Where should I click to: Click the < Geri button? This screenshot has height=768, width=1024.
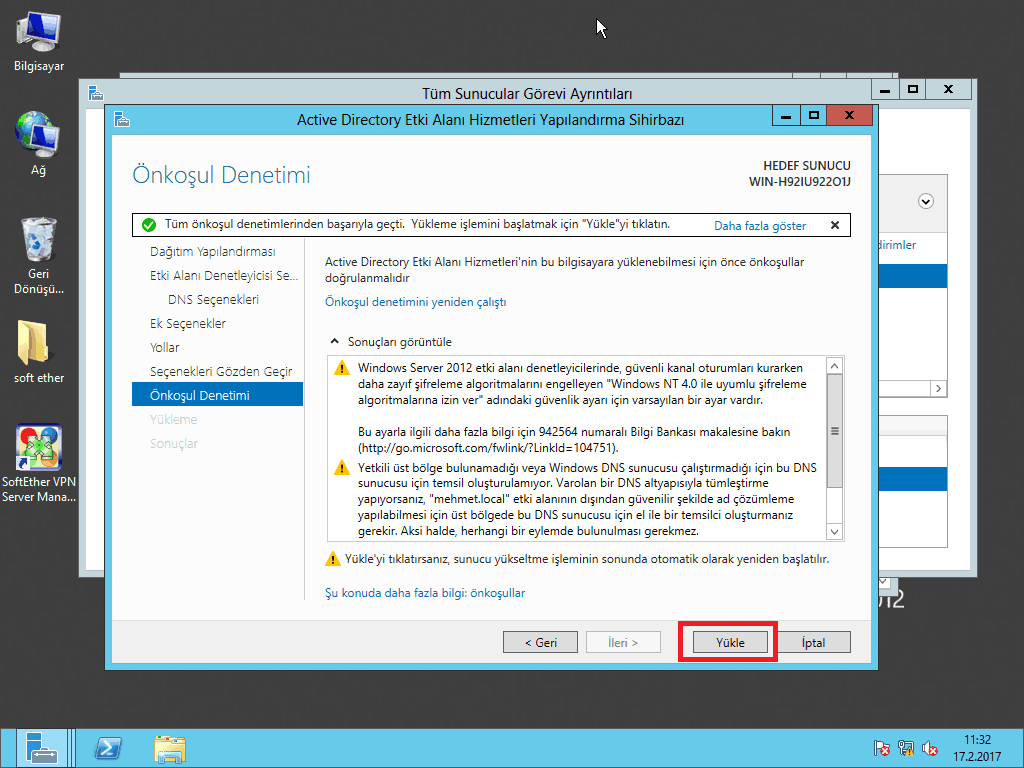pyautogui.click(x=540, y=643)
